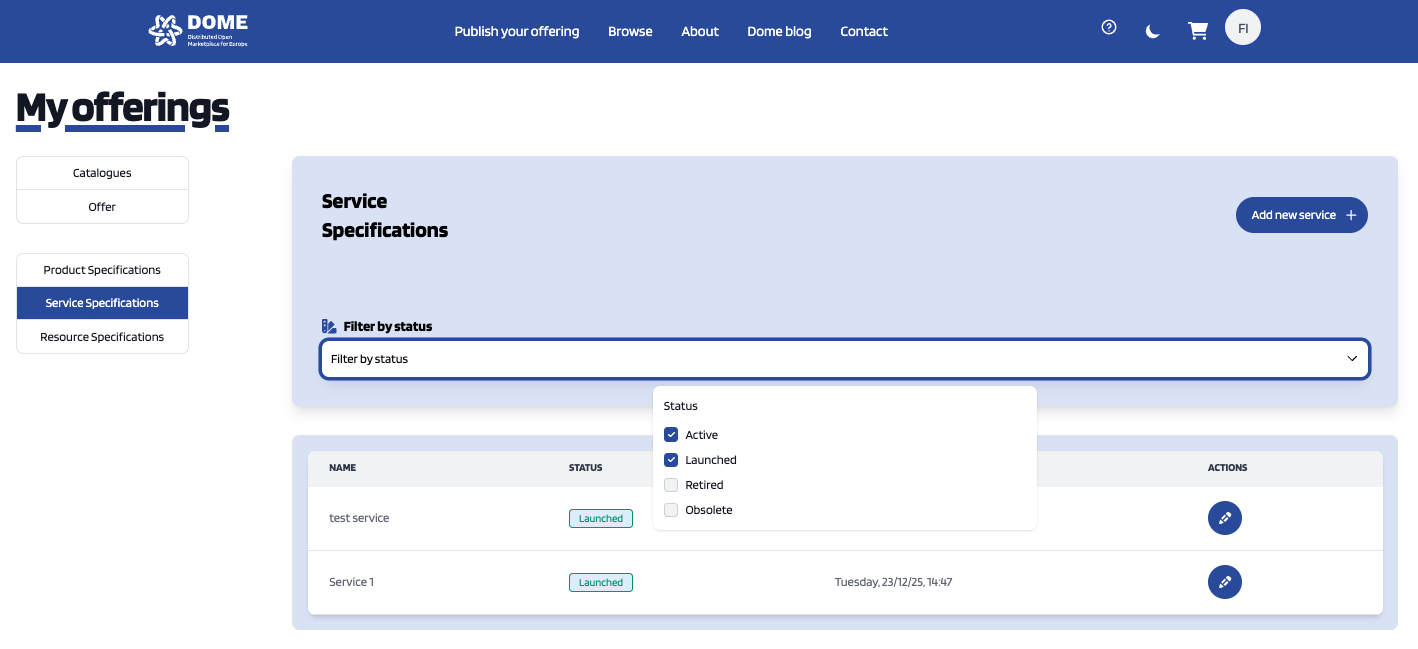Click the DOME logo in header
The height and width of the screenshot is (649, 1418).
[x=198, y=30]
